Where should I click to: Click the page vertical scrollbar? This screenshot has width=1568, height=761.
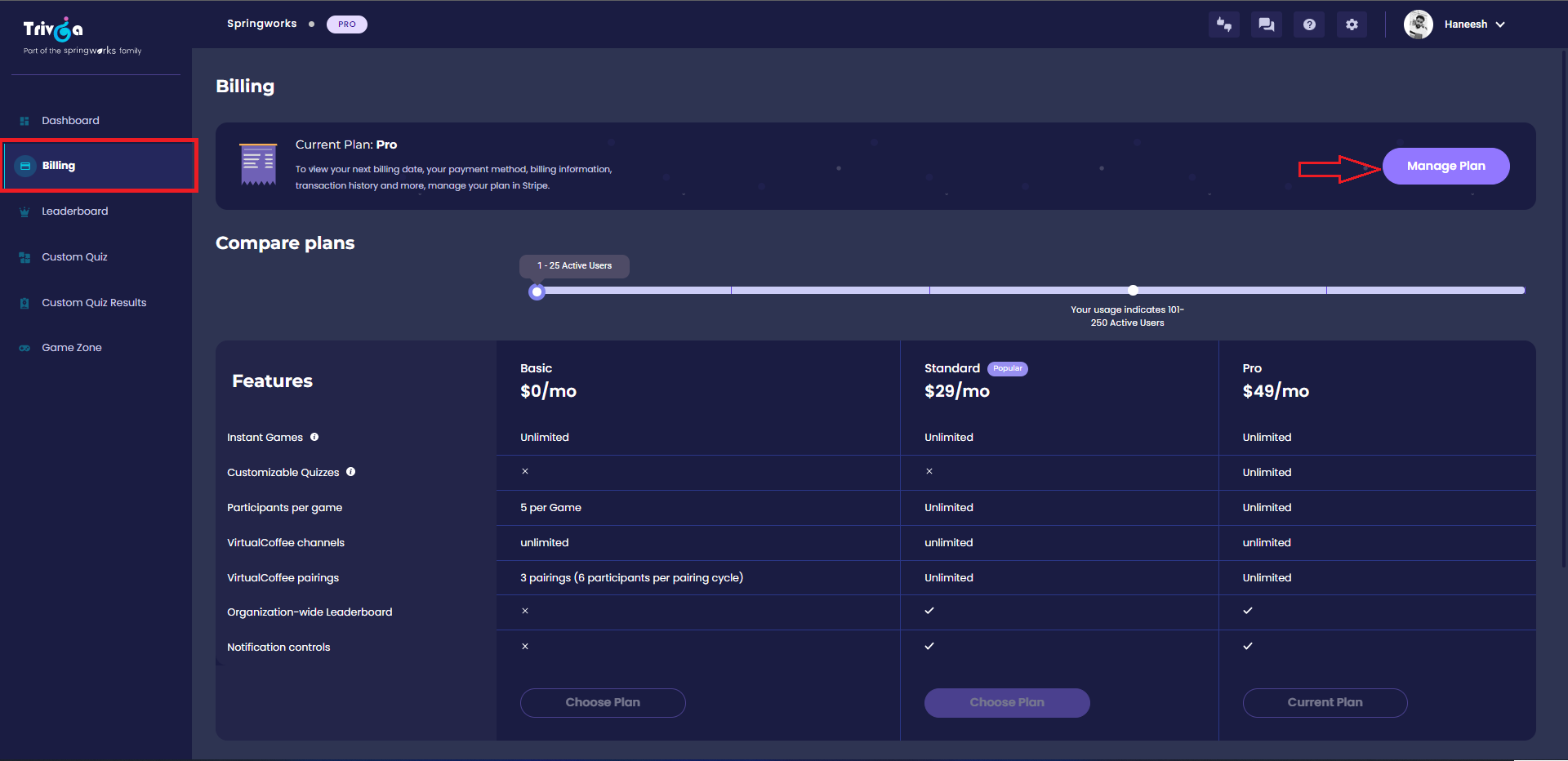[x=1564, y=310]
